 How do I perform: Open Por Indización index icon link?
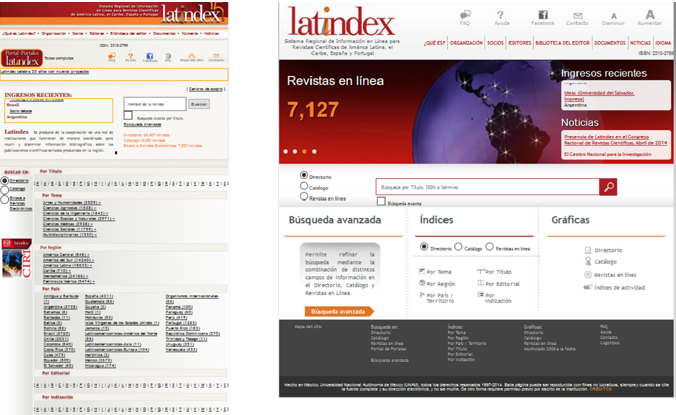[x=494, y=298]
